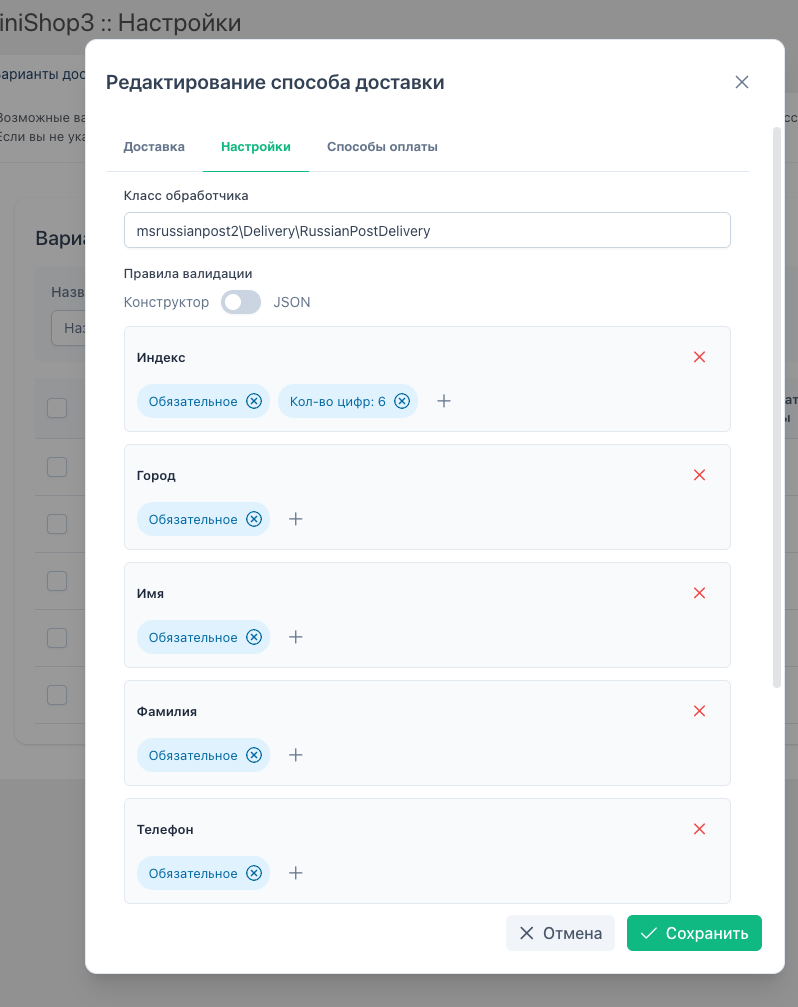The width and height of the screenshot is (798, 1007).
Task: Remove the Обязательное rule from Город
Action: (254, 519)
